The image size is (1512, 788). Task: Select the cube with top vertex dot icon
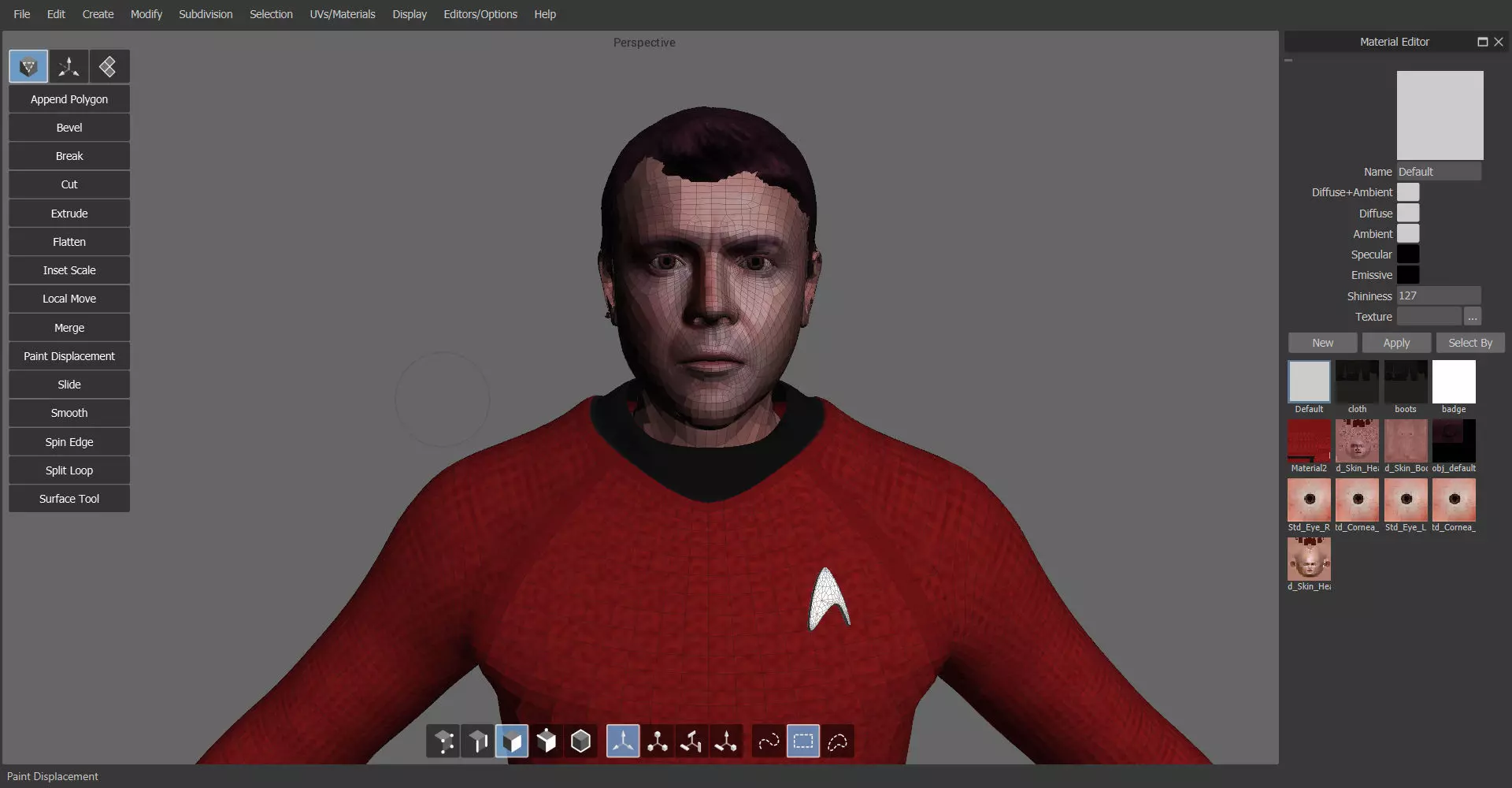(547, 742)
